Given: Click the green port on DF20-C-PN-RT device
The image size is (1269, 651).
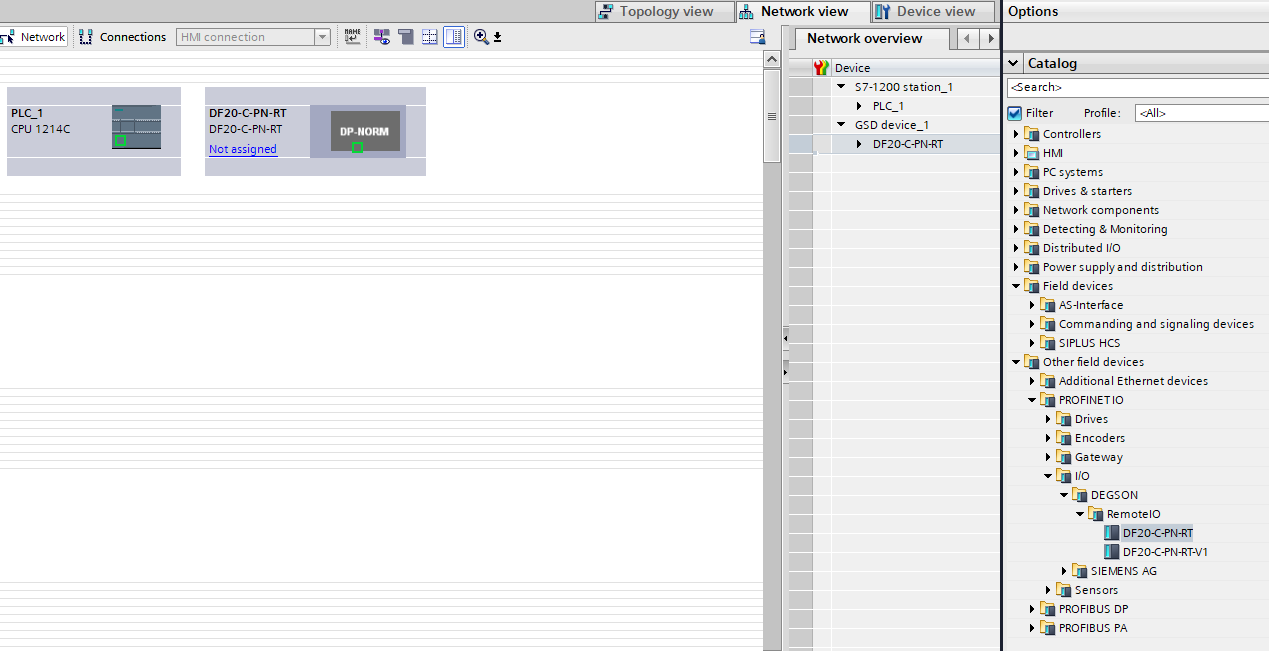Looking at the screenshot, I should tap(357, 147).
